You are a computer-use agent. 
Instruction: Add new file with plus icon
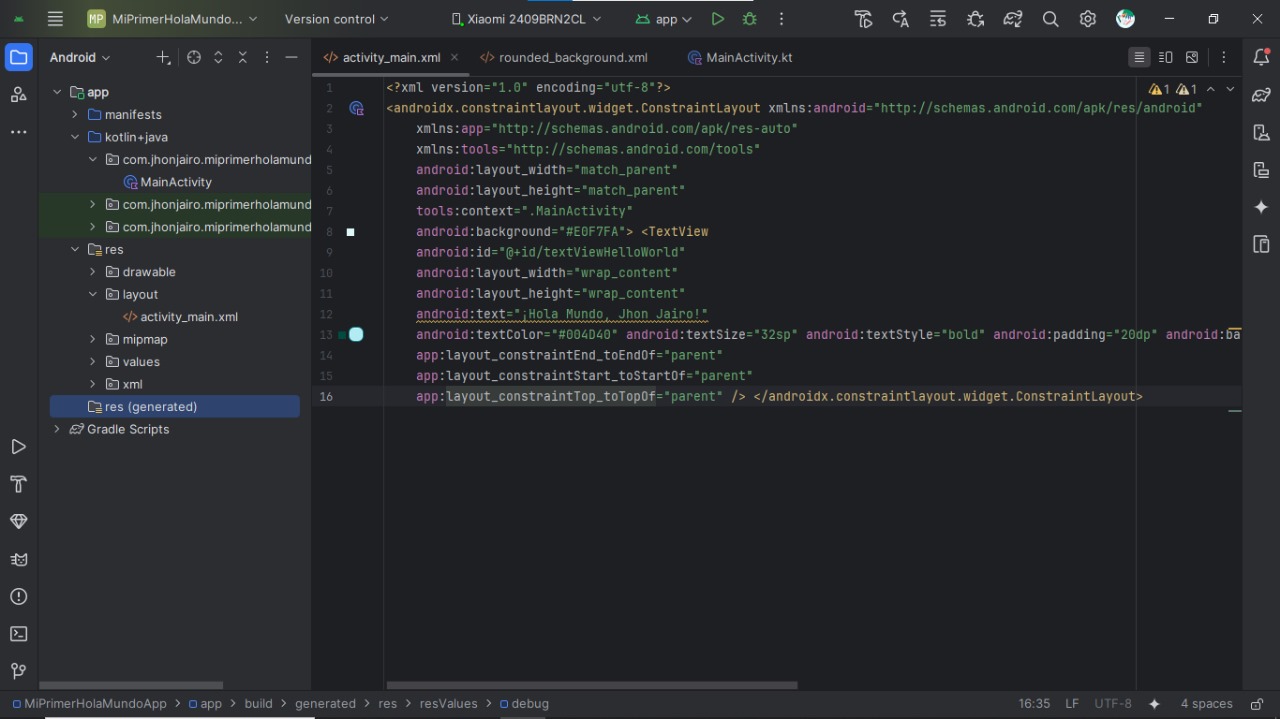163,58
